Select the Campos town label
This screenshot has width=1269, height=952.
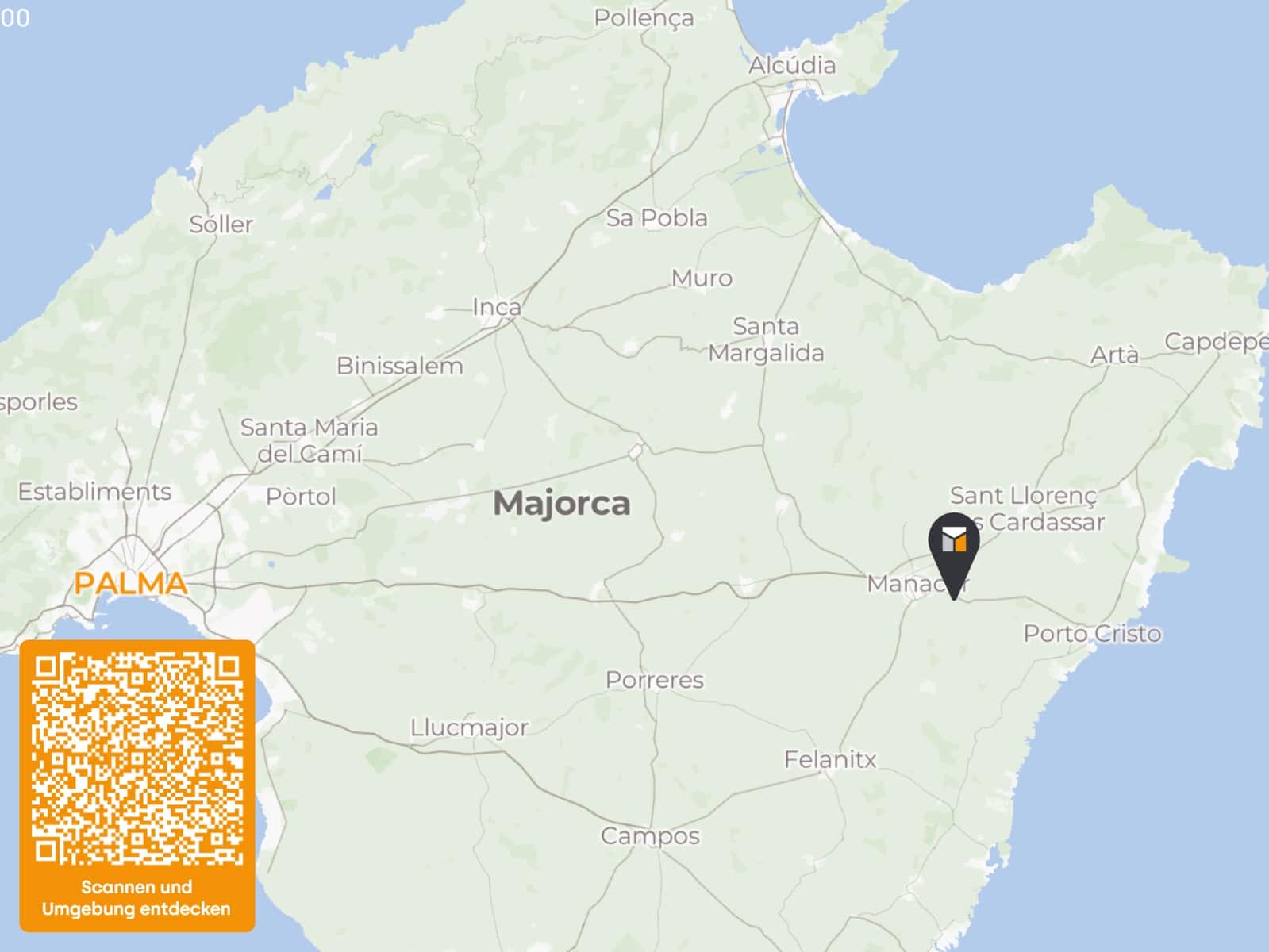click(x=650, y=836)
